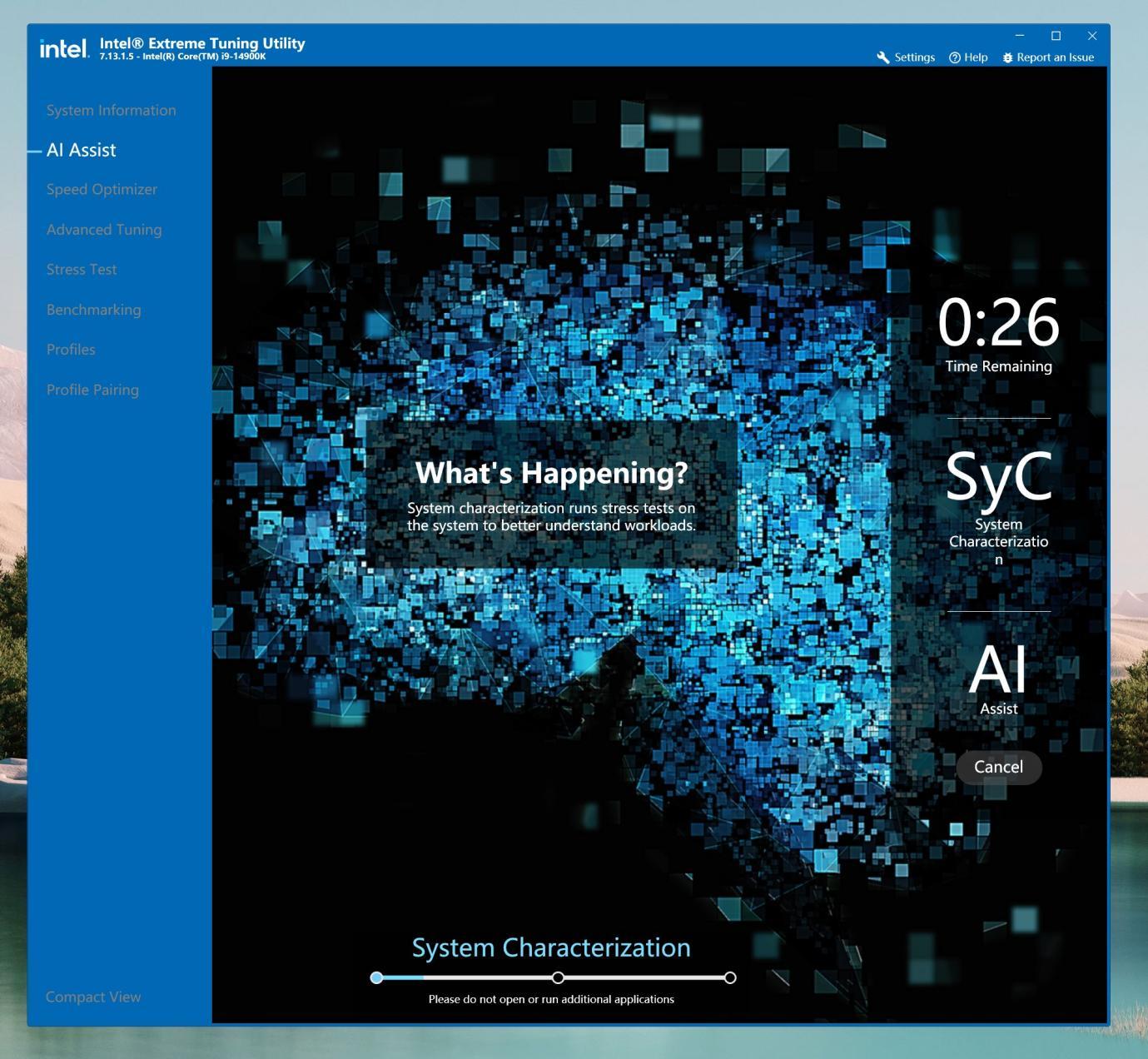This screenshot has width=1148, height=1059.
Task: Click the 0:26 time remaining value
Action: click(998, 322)
